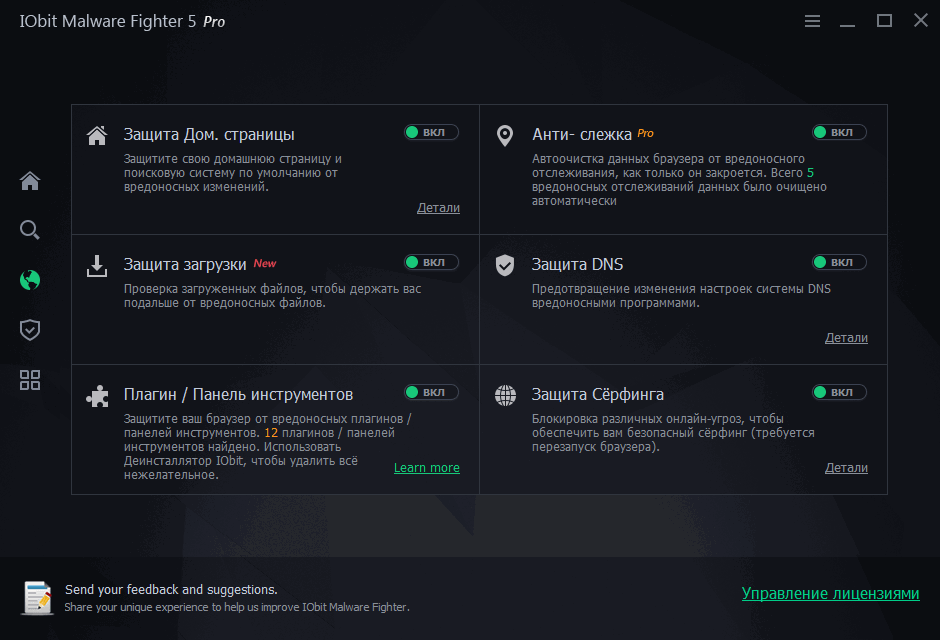Click the globe icon beside Защита Сёрфинга
Viewport: 940px width, 640px height.
click(x=505, y=393)
